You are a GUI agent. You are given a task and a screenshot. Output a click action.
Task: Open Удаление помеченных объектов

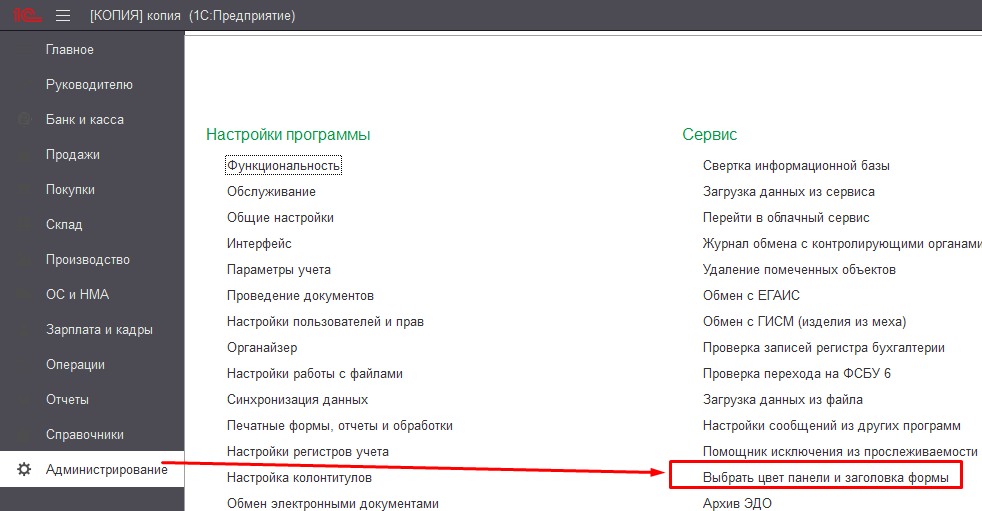coord(799,269)
